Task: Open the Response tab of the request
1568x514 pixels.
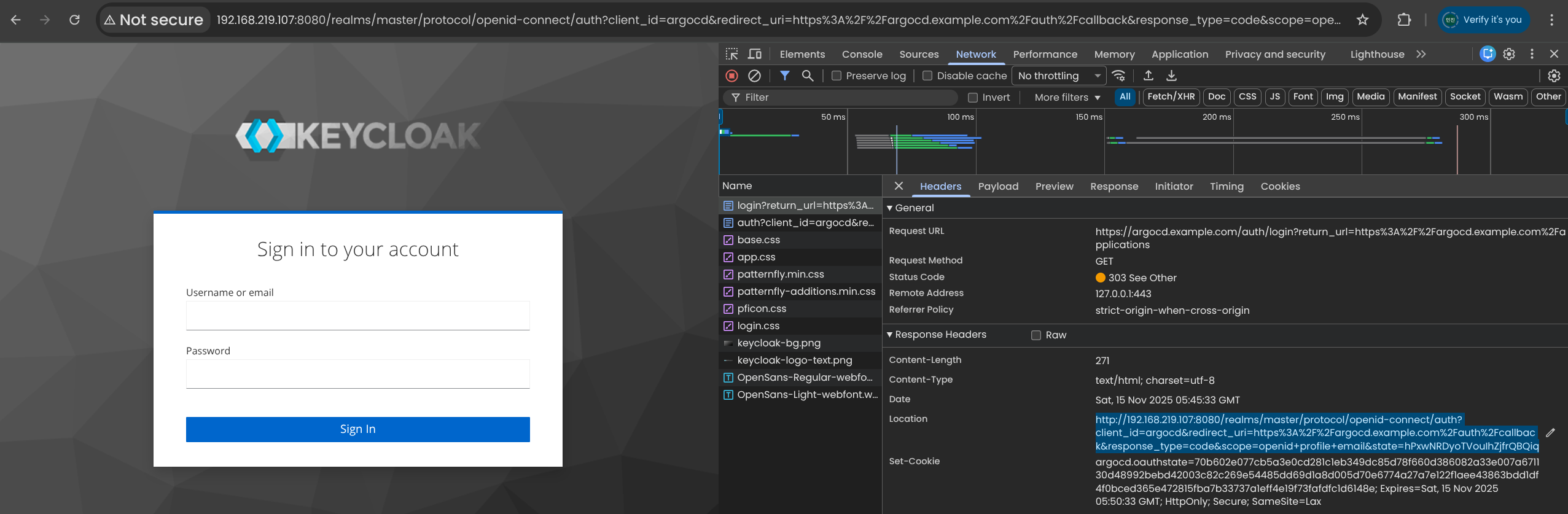Action: pos(1114,186)
